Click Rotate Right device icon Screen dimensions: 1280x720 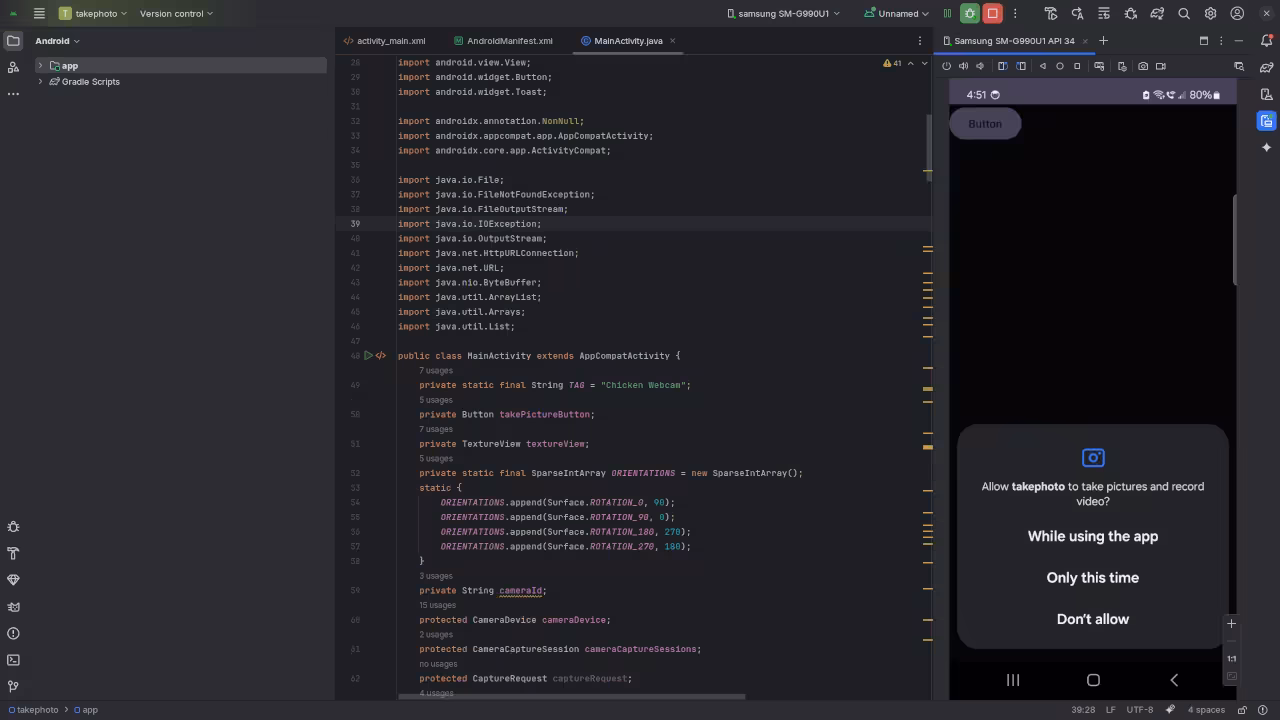point(1021,66)
